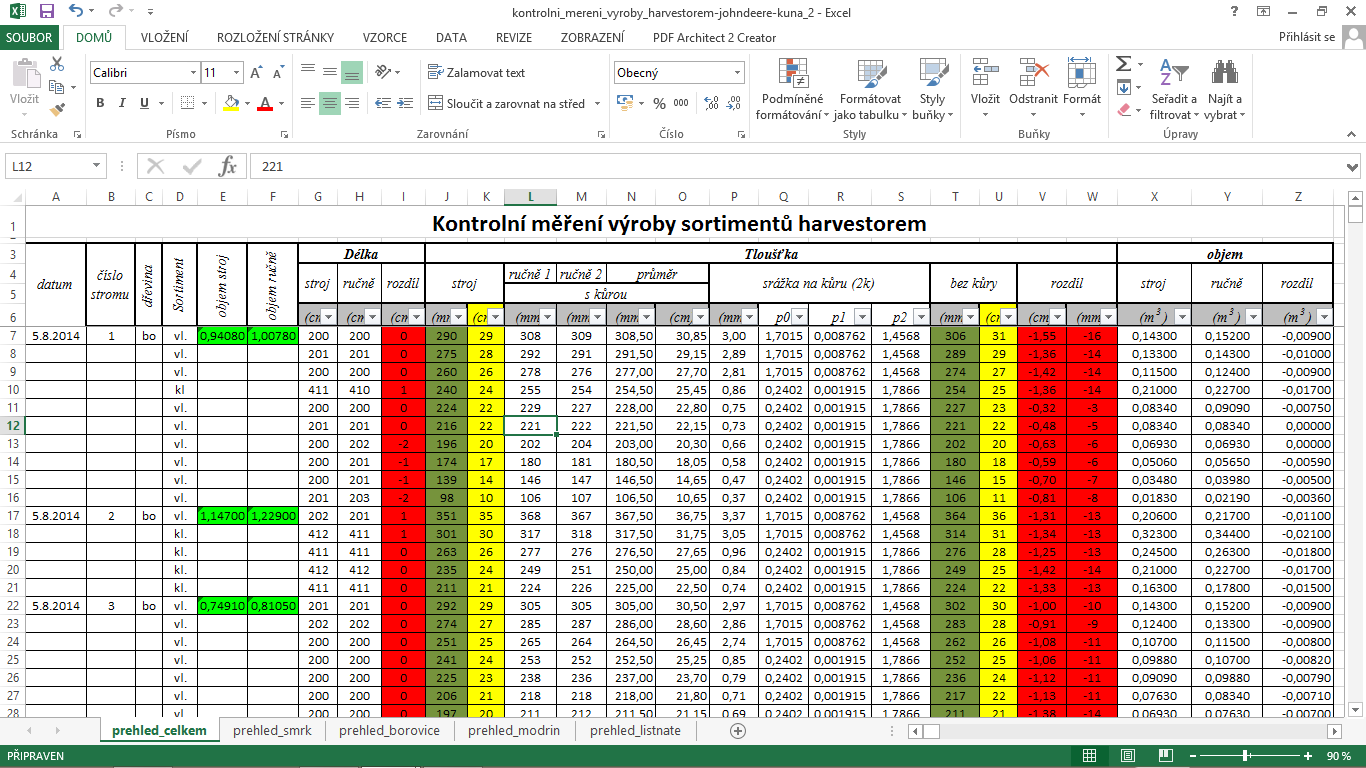Expand Sloučit a zarovnat na střed arrow
Screen dimensions: 1366x768
pos(597,103)
